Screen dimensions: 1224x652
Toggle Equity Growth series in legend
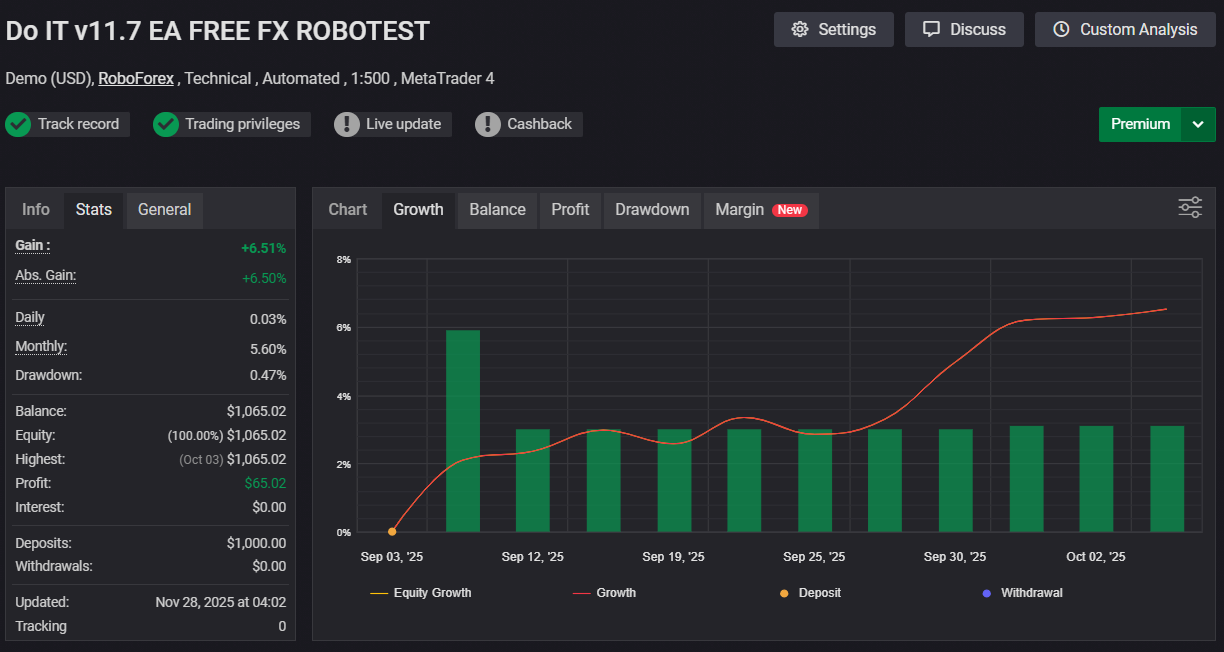[x=420, y=593]
